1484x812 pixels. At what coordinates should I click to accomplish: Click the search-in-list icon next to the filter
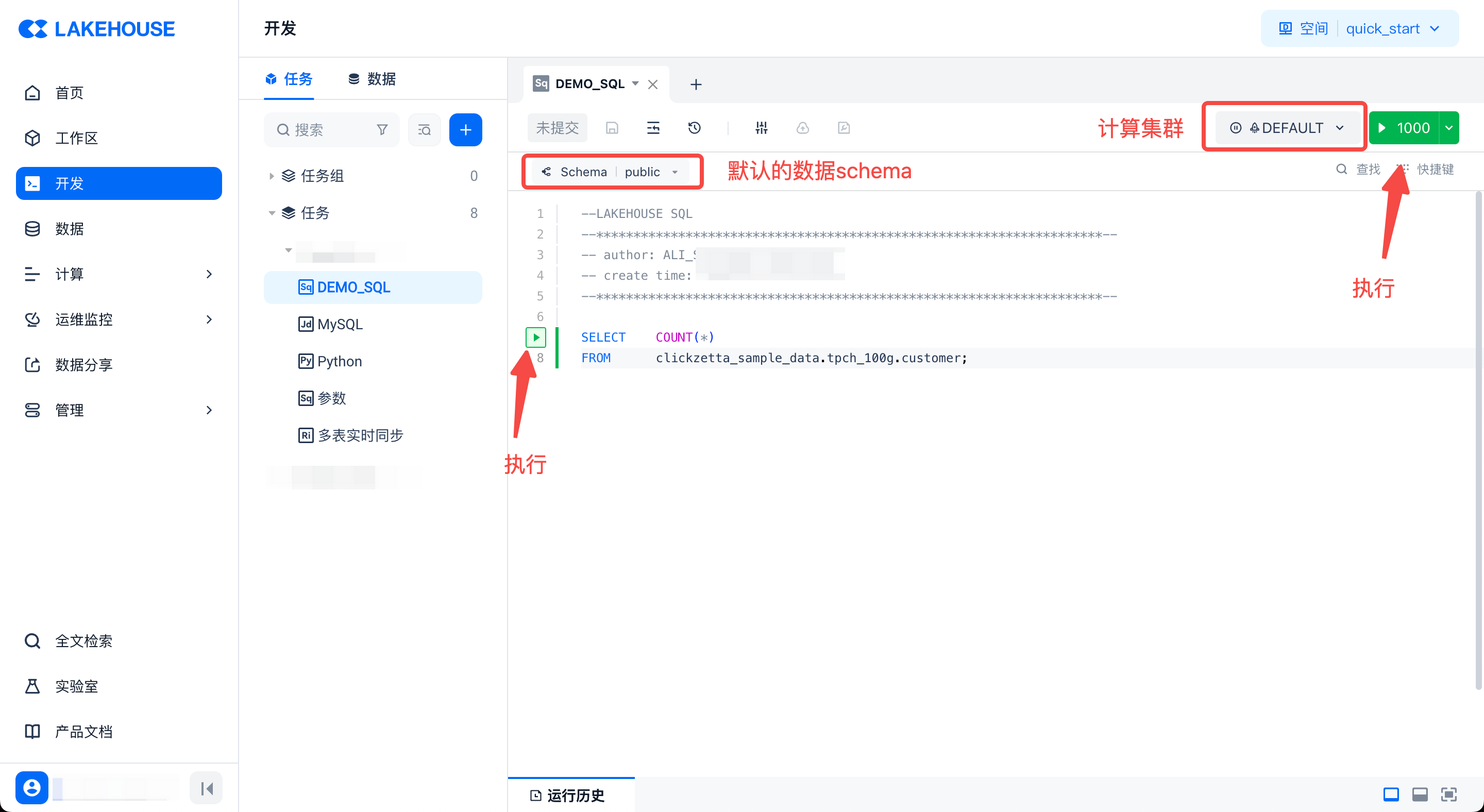tap(424, 129)
